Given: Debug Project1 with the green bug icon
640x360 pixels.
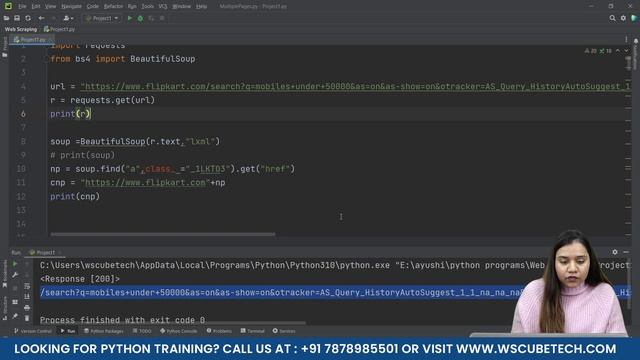Looking at the screenshot, I should tap(140, 18).
